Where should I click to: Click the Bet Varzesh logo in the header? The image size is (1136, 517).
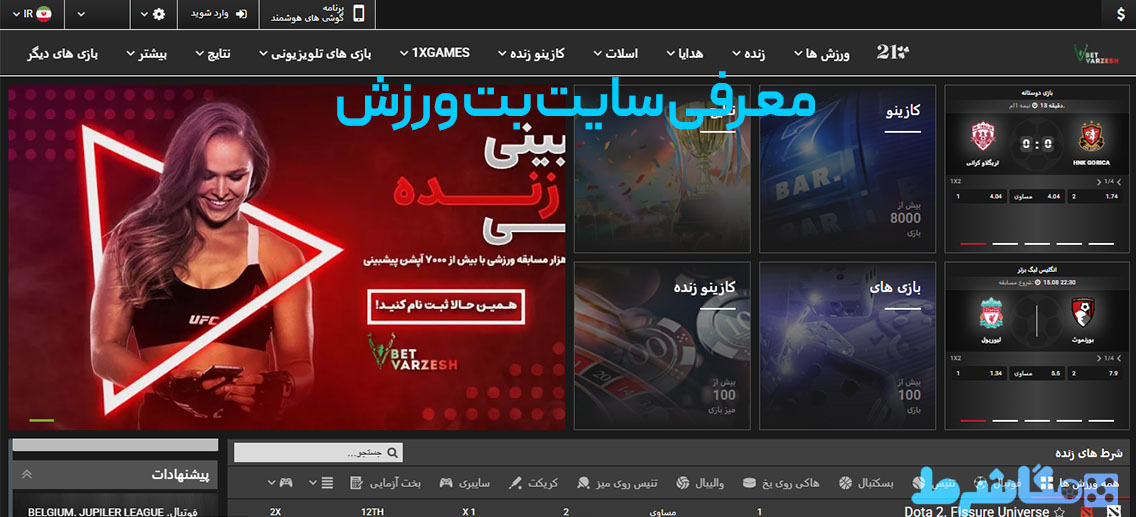coord(1095,53)
